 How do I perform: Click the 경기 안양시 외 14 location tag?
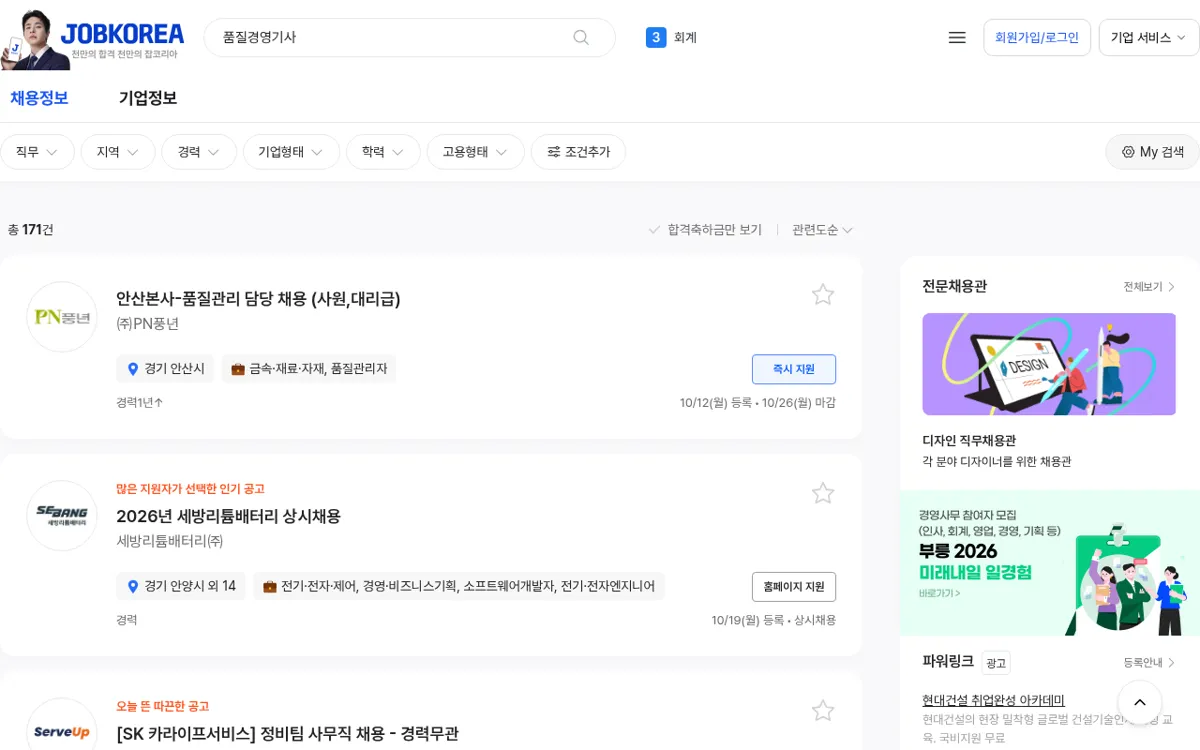[x=181, y=586]
